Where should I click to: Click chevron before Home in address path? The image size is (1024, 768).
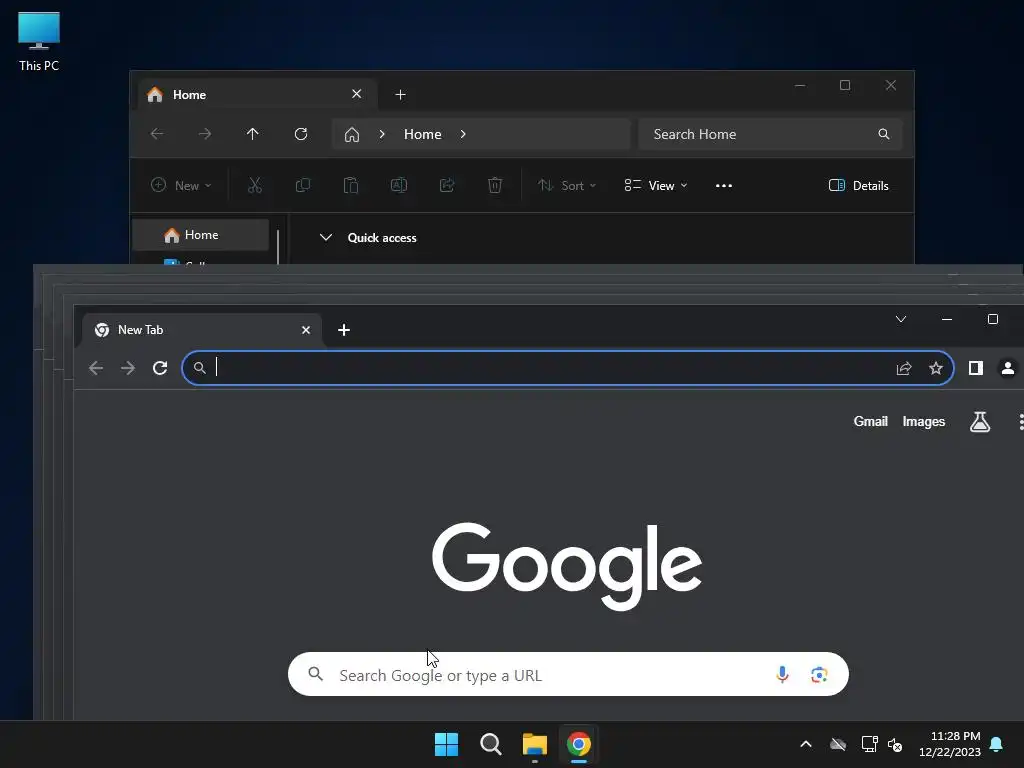click(382, 134)
